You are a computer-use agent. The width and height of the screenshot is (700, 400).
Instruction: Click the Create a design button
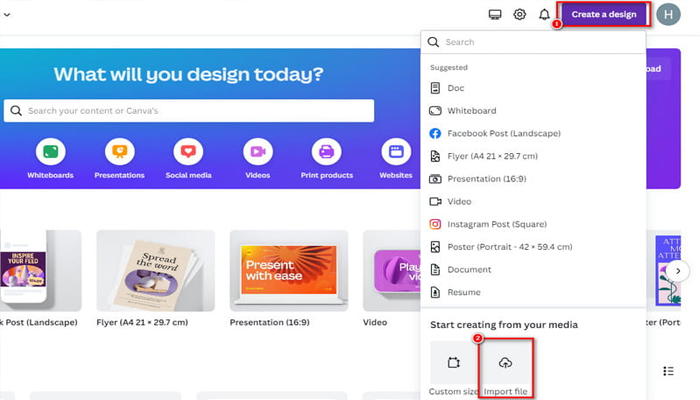[604, 15]
